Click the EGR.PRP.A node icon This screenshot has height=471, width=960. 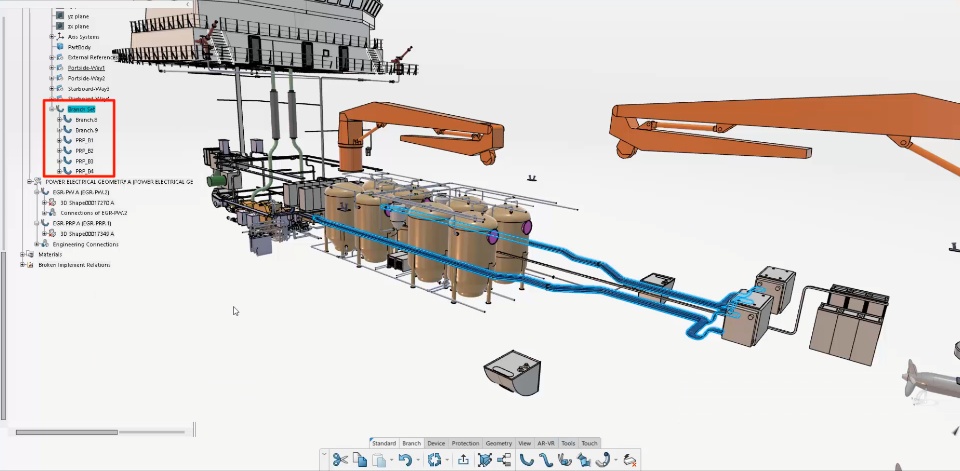45,224
